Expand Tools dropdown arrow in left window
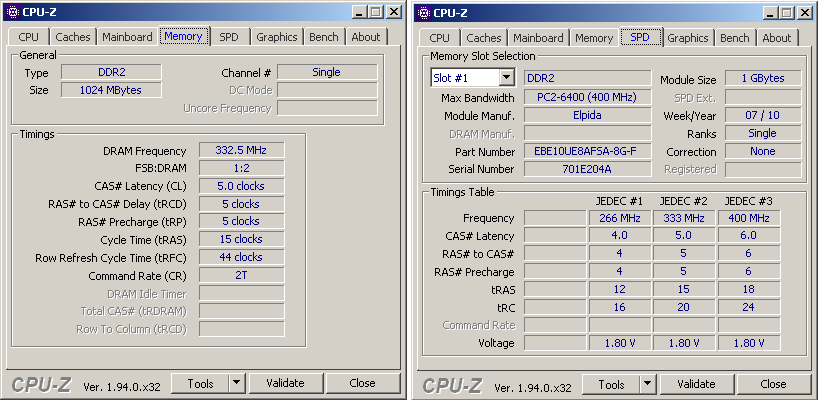 (x=237, y=384)
